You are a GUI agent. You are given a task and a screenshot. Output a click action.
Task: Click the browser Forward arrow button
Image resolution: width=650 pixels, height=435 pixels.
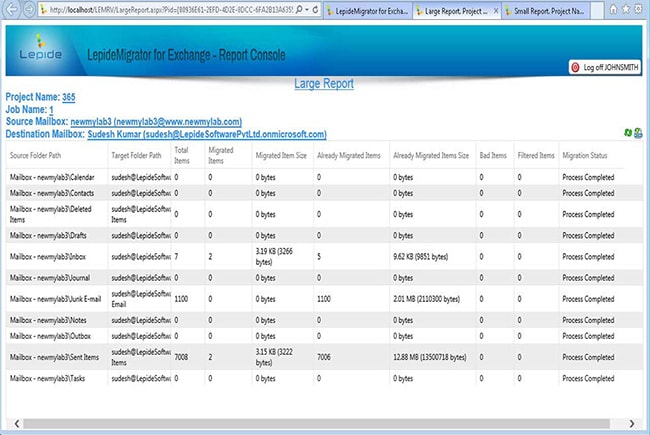29,10
